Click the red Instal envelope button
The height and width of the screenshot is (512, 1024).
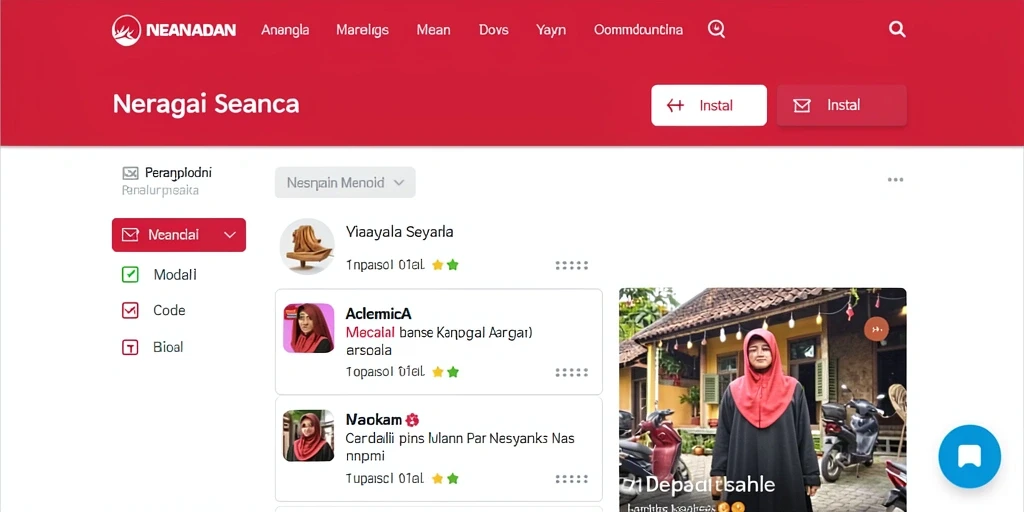click(841, 105)
